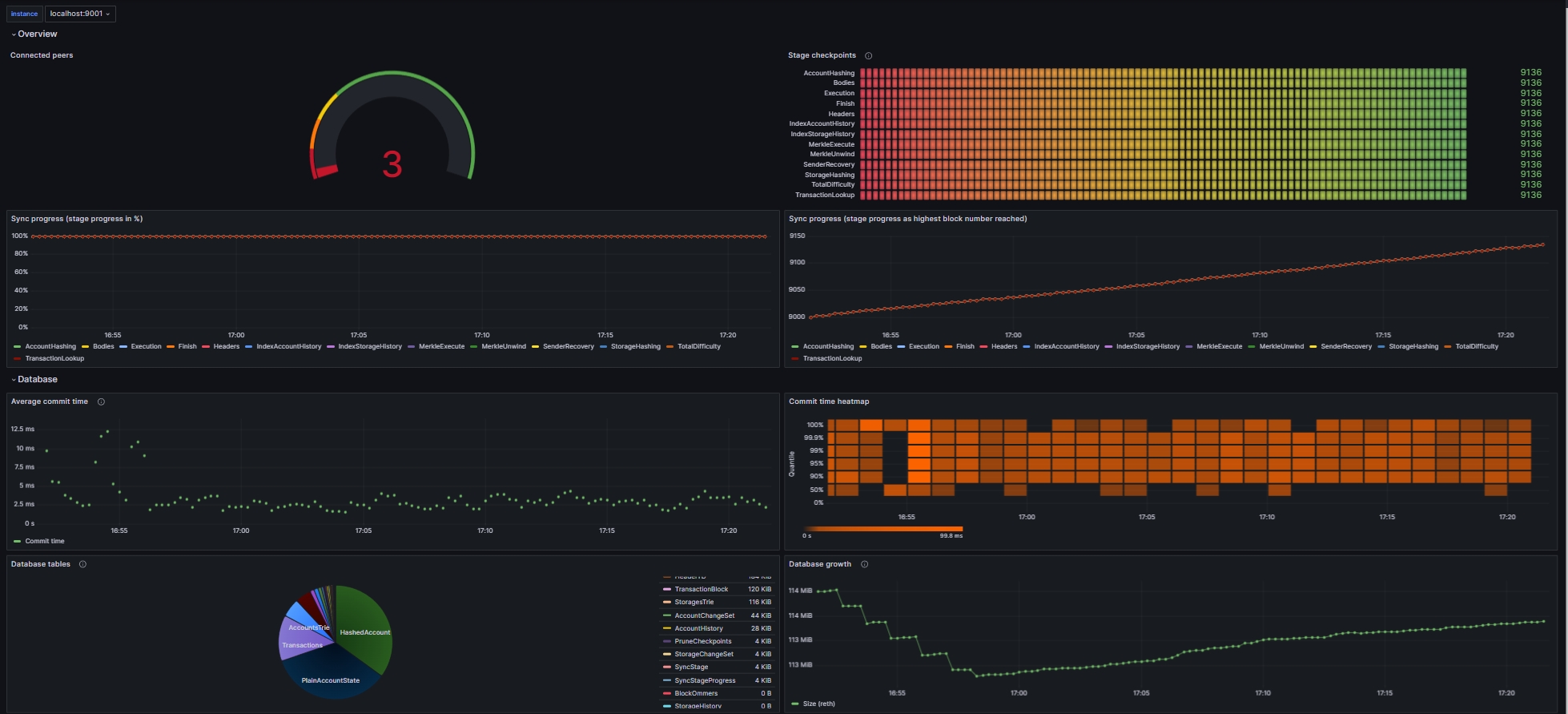The width and height of the screenshot is (1568, 714).
Task: Click the connected peers gauge value 3
Action: (392, 164)
